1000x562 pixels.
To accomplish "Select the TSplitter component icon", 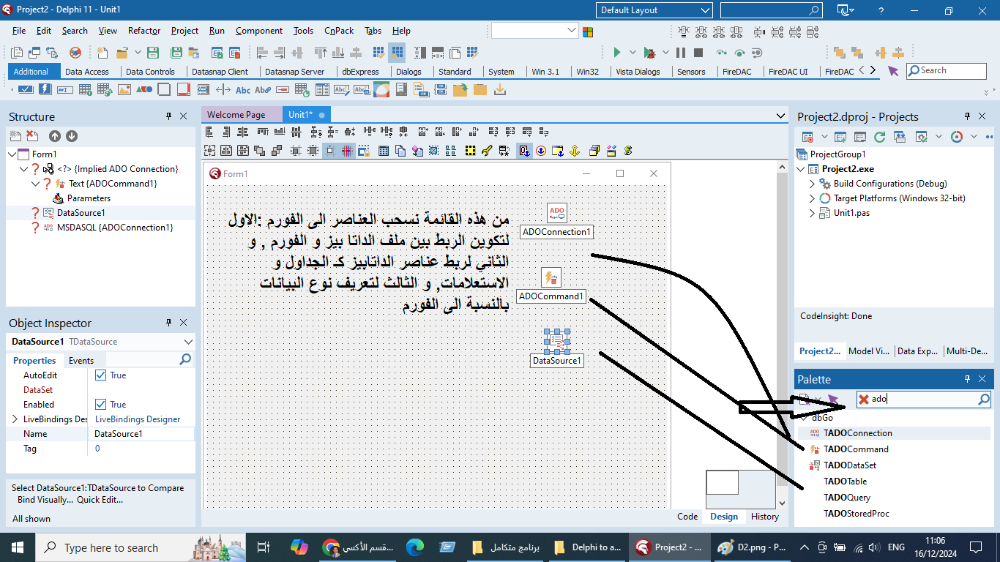I will tap(223, 90).
